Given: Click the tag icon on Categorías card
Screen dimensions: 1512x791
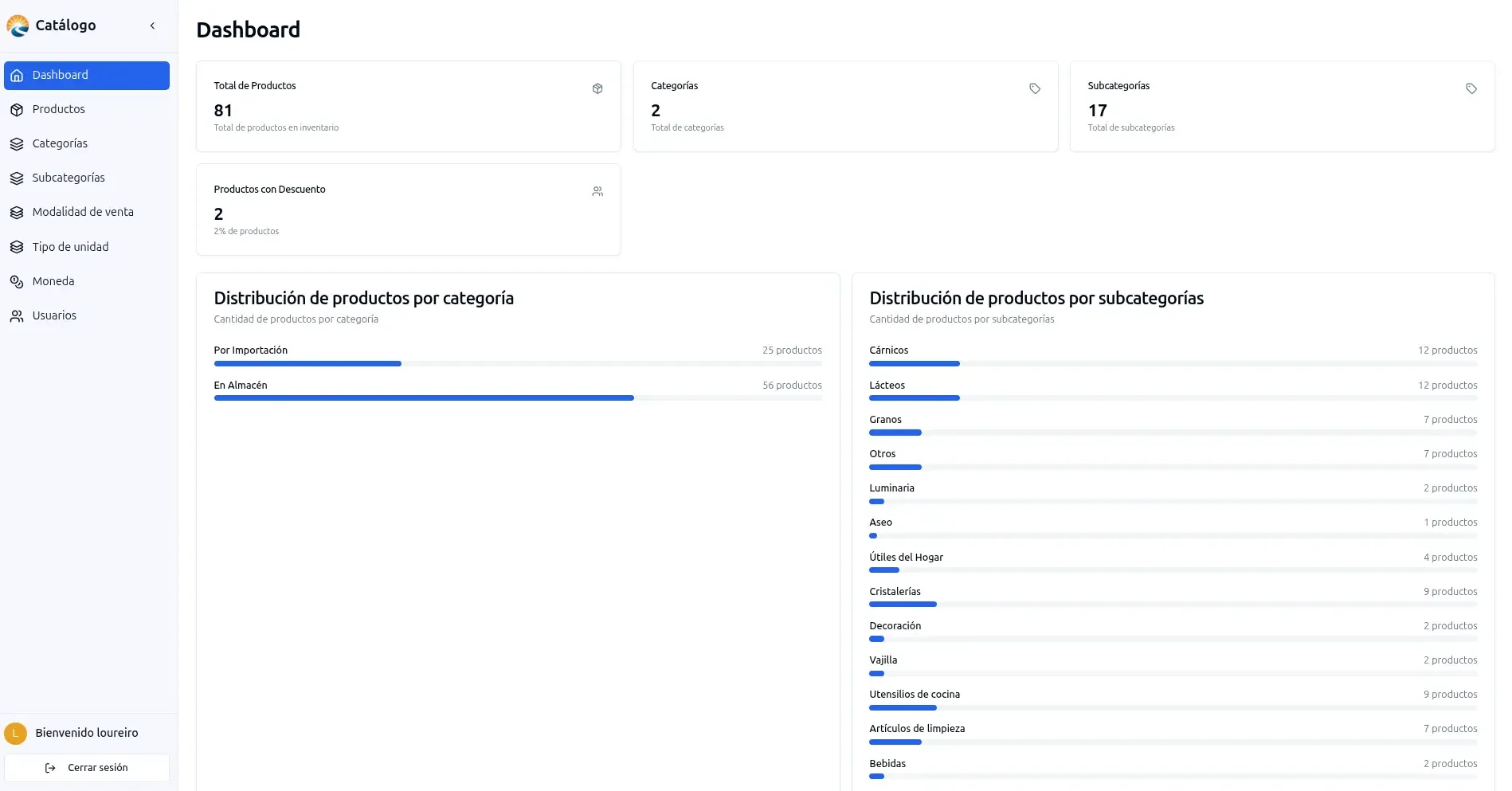Looking at the screenshot, I should tap(1034, 88).
